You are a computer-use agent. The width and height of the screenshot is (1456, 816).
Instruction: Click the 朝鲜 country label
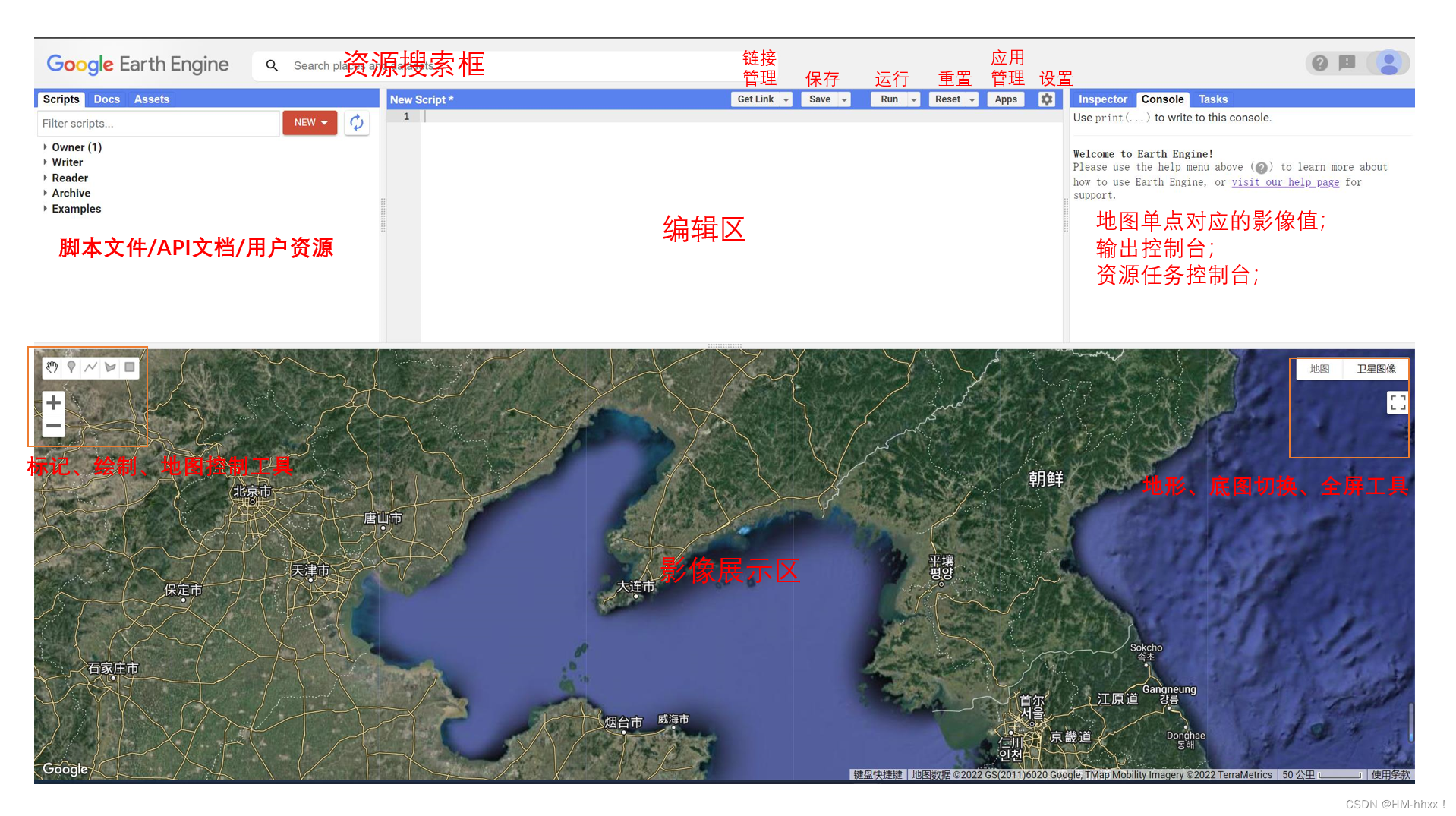1046,478
